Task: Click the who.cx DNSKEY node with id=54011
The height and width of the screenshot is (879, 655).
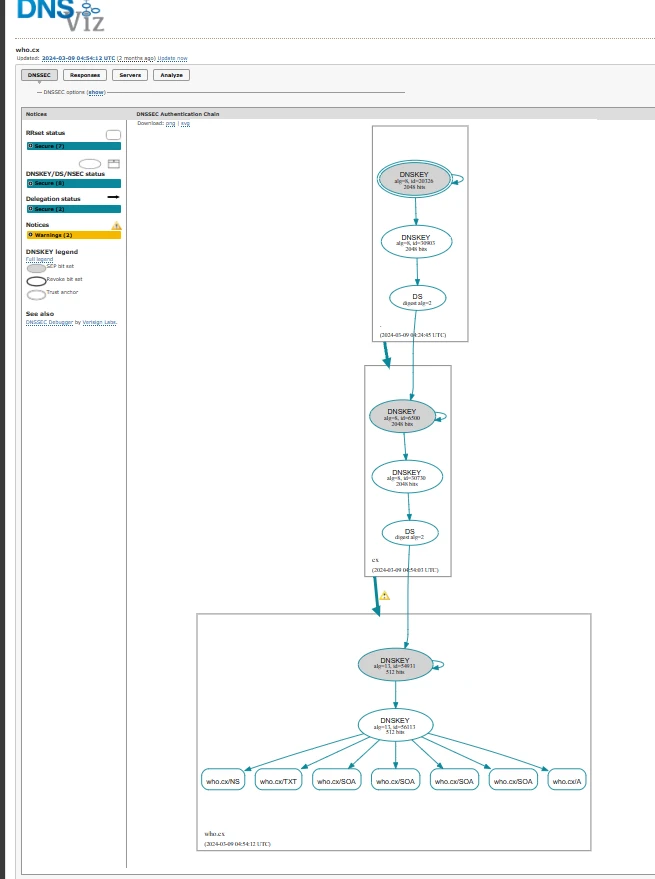Action: pos(395,664)
